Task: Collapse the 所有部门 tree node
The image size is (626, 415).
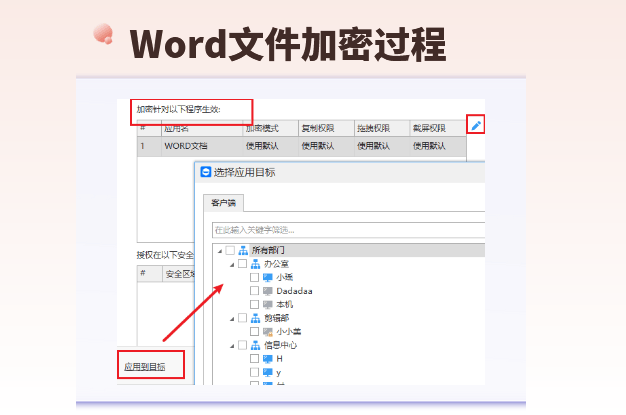Action: click(x=220, y=251)
